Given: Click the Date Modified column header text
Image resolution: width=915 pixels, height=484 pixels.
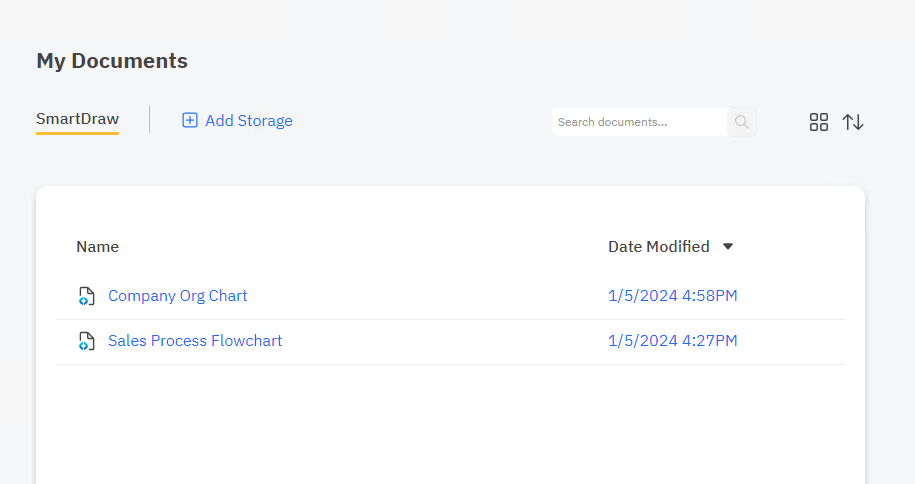Looking at the screenshot, I should tap(658, 247).
